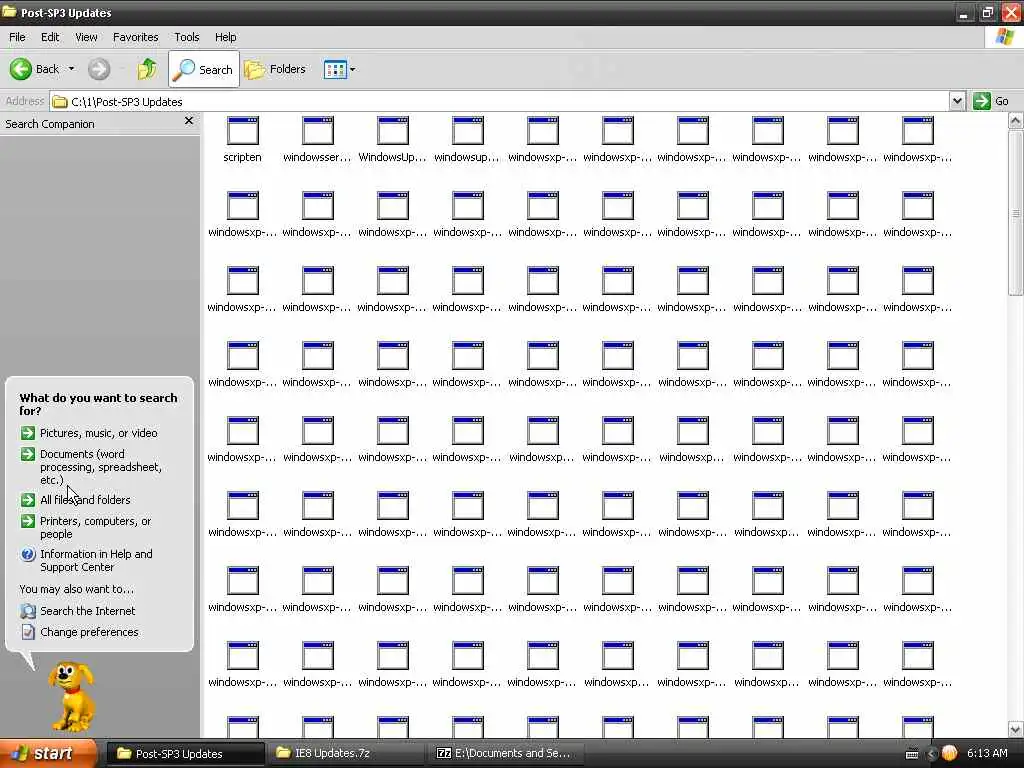Go up one folder level
1024x768 pixels.
[147, 69]
